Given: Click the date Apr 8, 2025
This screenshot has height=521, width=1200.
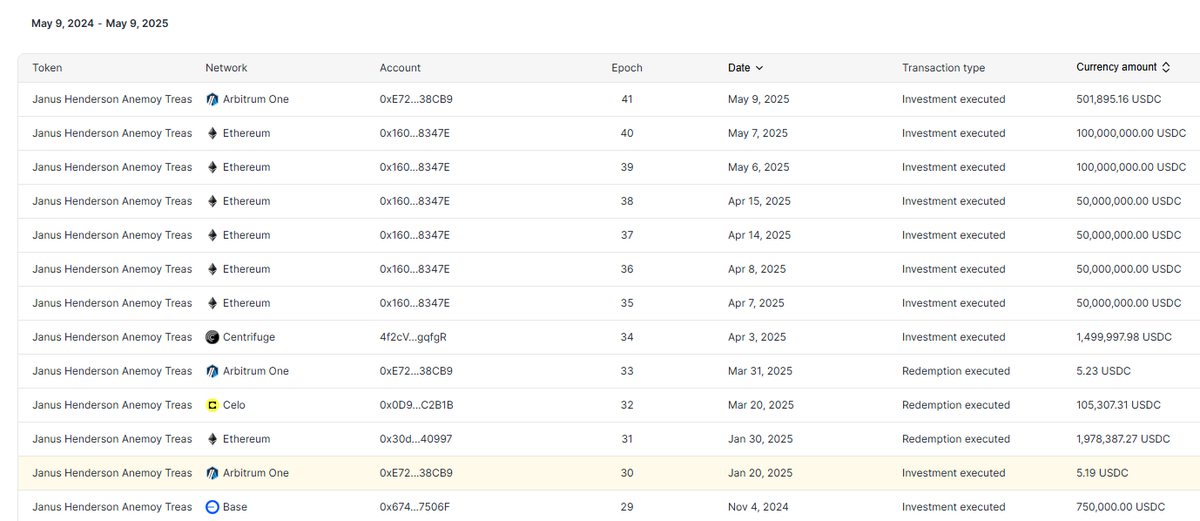Looking at the screenshot, I should pos(757,270).
